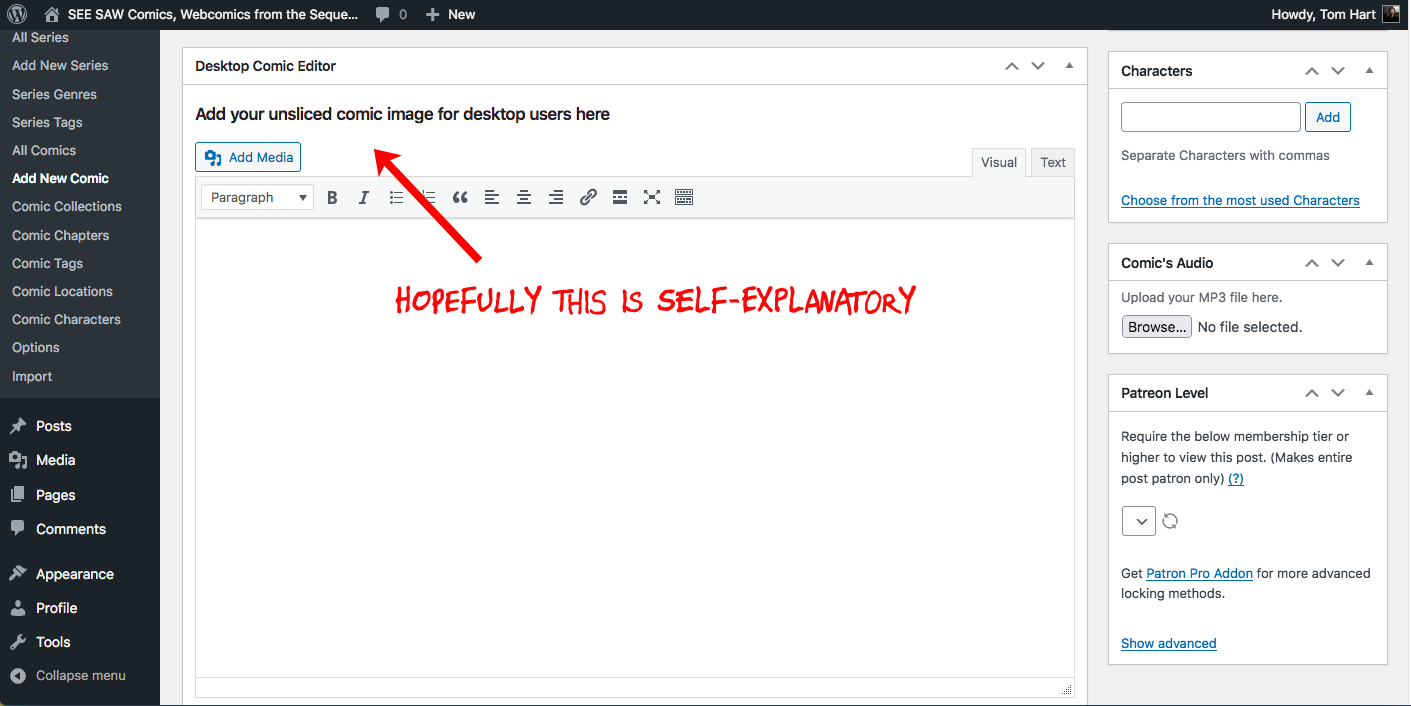The width and height of the screenshot is (1411, 706).
Task: Open the Patron Pro Addon link
Action: (x=1199, y=573)
